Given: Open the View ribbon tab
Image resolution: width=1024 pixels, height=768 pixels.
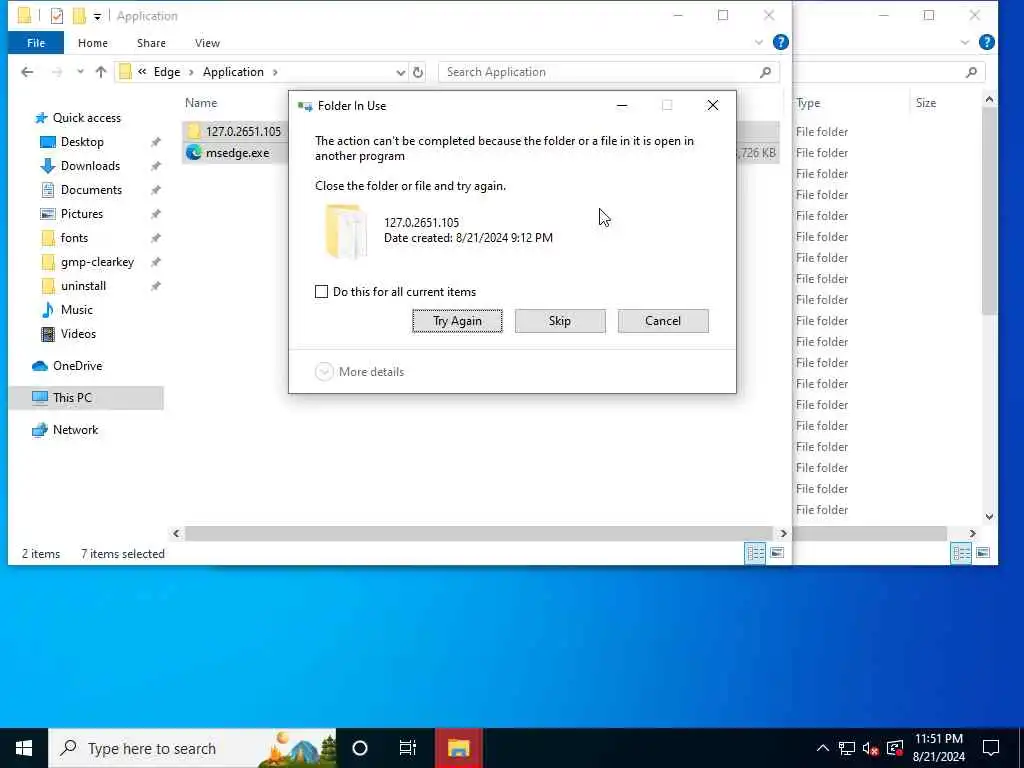Looking at the screenshot, I should point(207,43).
